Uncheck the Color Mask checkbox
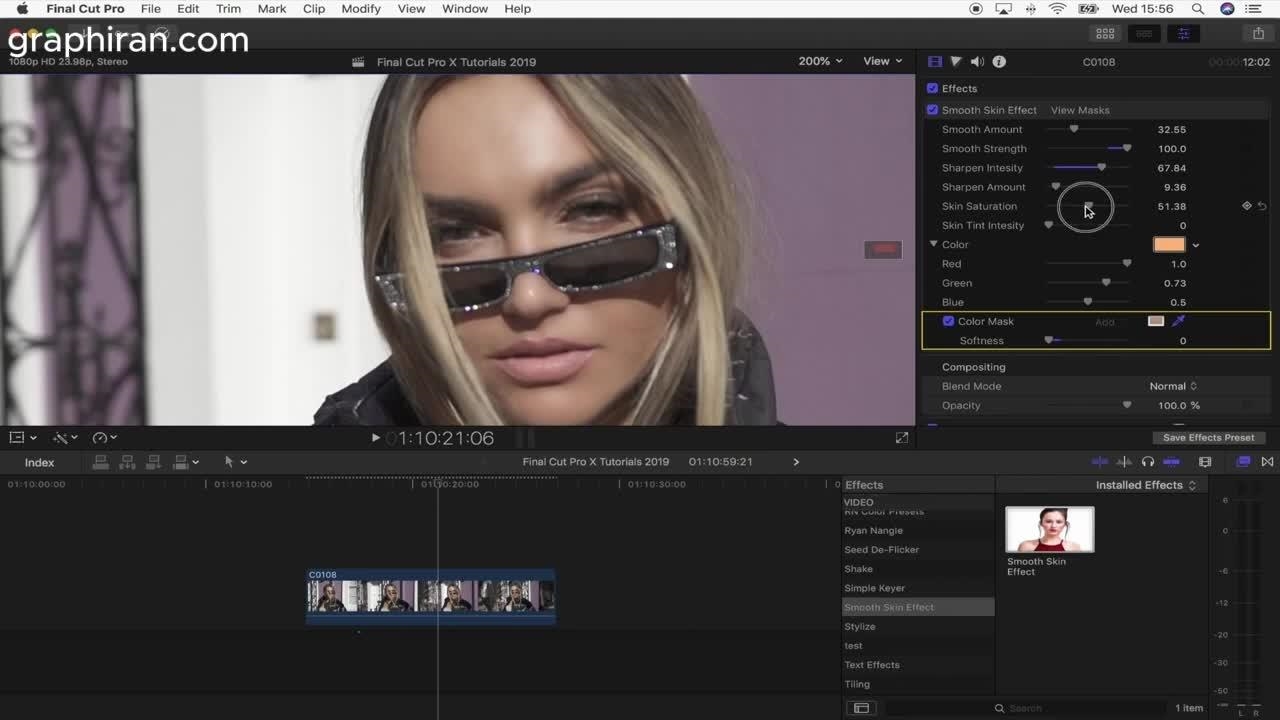This screenshot has width=1280, height=720. (948, 321)
